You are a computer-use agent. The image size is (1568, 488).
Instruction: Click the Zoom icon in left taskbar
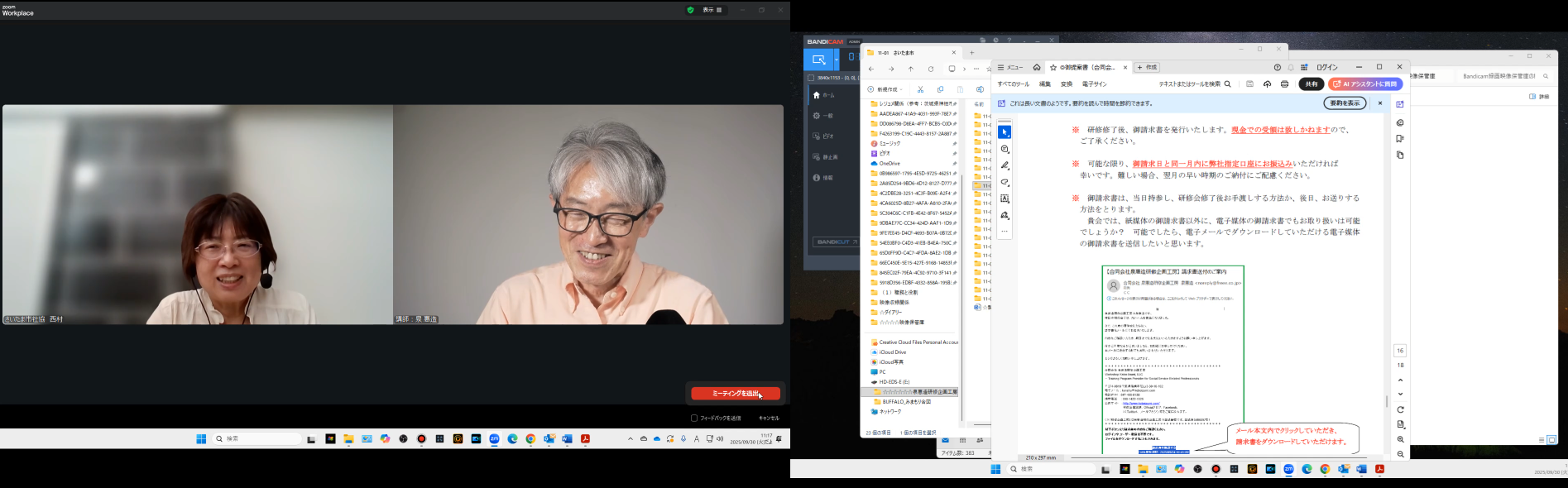[x=494, y=439]
